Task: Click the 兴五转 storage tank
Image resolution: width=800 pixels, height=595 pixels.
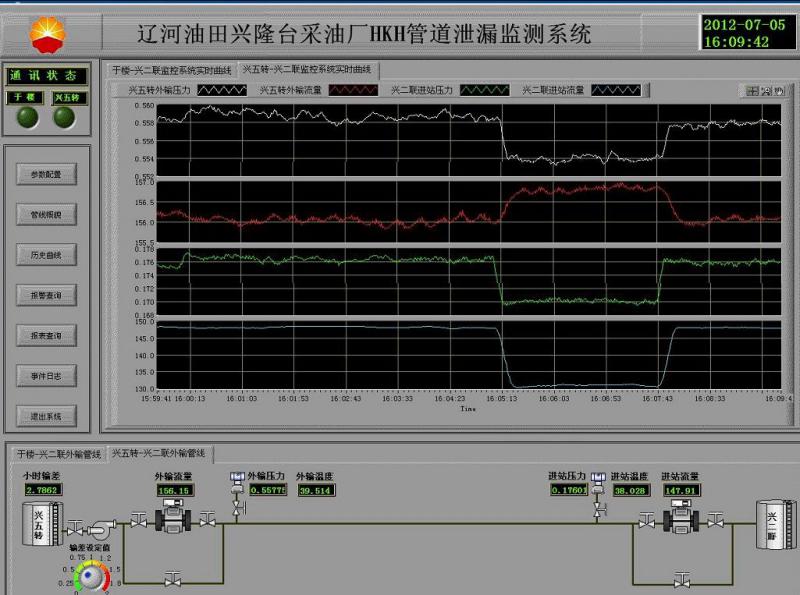Action: coord(42,524)
